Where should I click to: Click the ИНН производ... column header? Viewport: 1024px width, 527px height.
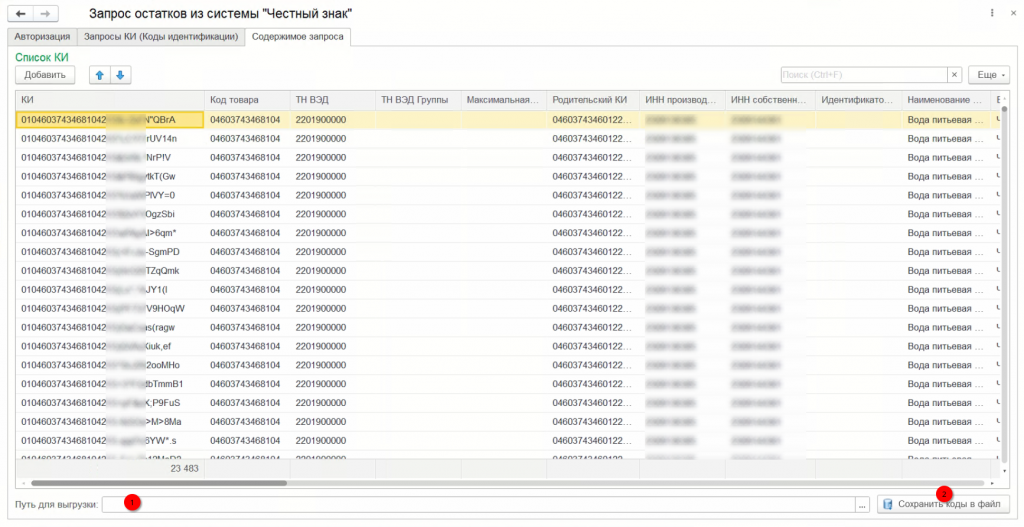click(682, 100)
